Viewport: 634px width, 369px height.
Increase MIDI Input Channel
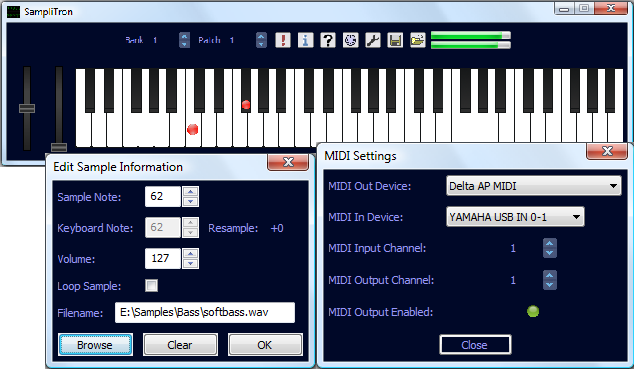click(549, 244)
